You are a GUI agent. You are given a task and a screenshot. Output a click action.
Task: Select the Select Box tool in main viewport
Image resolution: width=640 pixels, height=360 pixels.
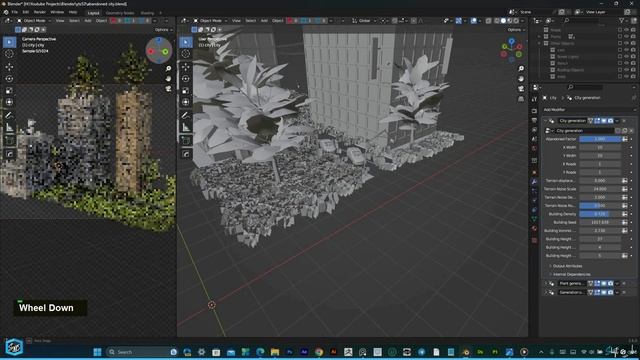pos(186,42)
